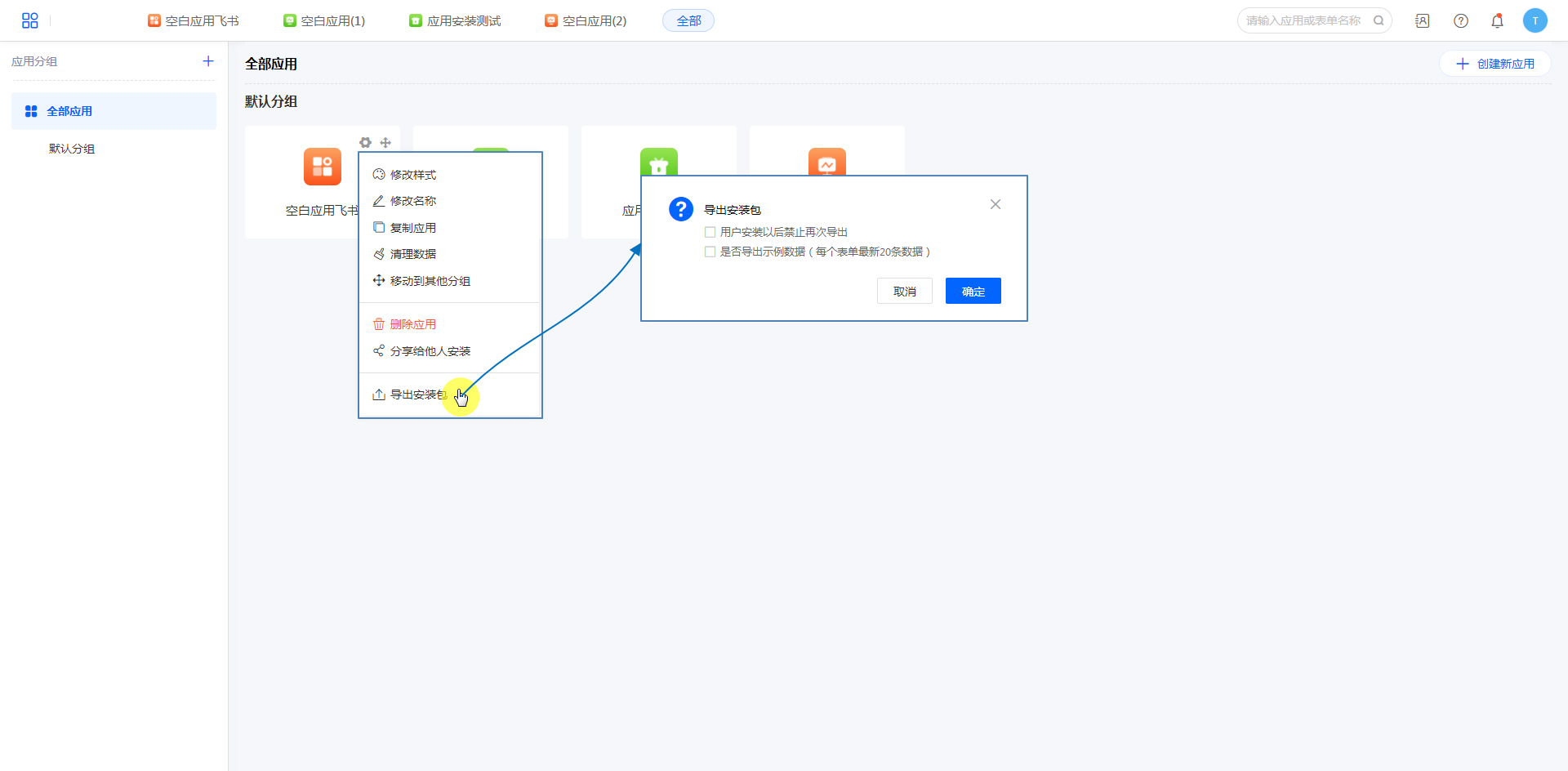Open the contacts directory icon

click(1423, 21)
